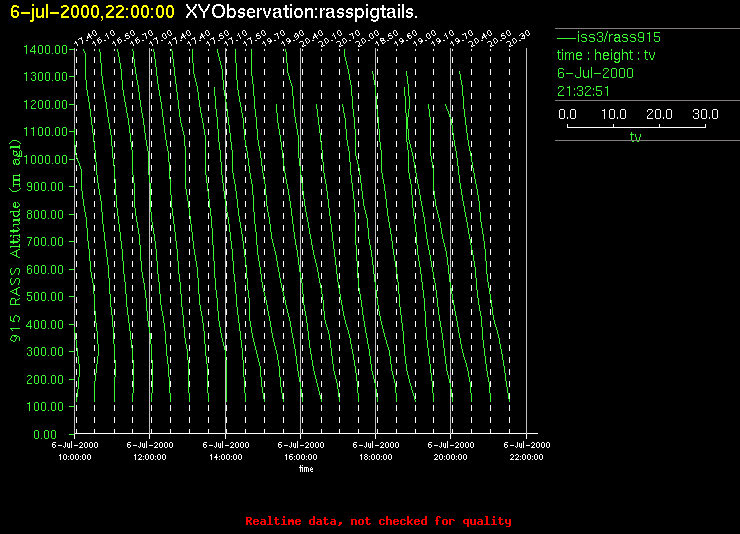Screen dimensions: 740x534
Task: Click the profile label '16.10' above the plot
Action: tap(104, 38)
